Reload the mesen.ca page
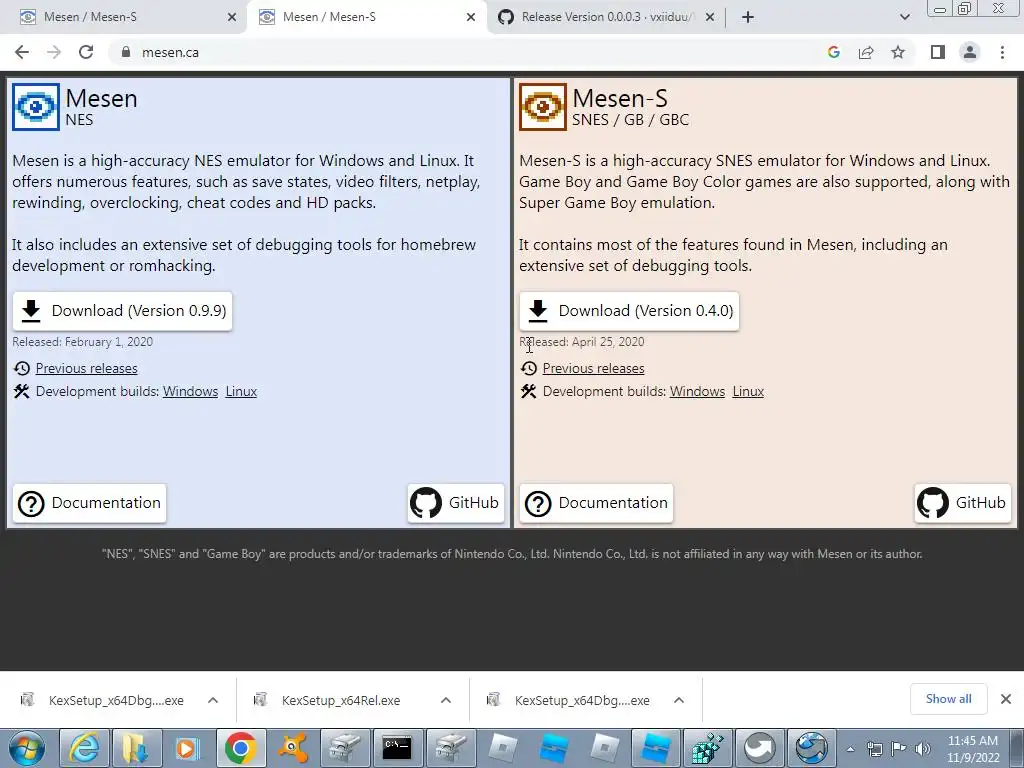 [86, 52]
